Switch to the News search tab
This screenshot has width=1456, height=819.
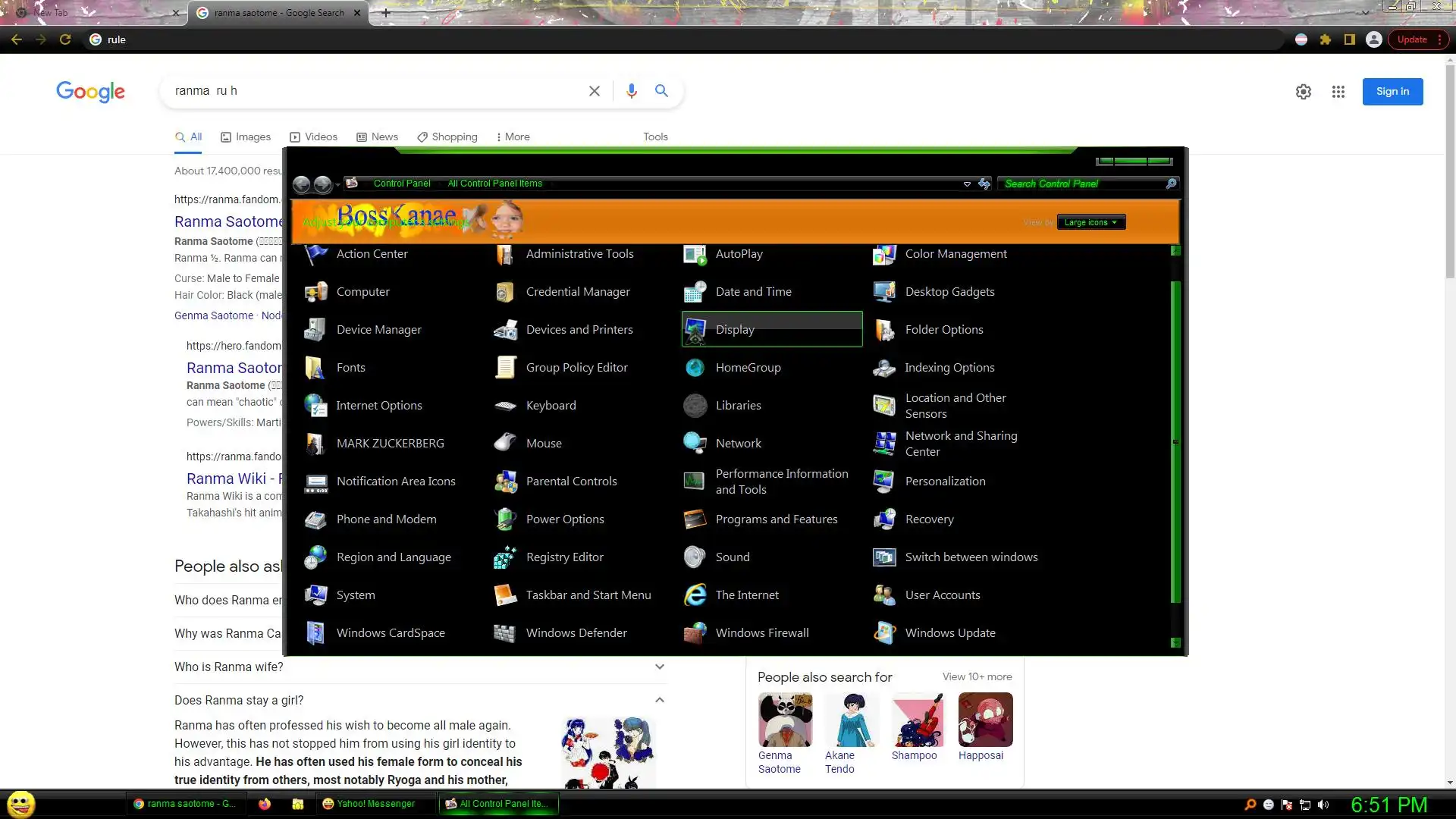click(x=377, y=136)
